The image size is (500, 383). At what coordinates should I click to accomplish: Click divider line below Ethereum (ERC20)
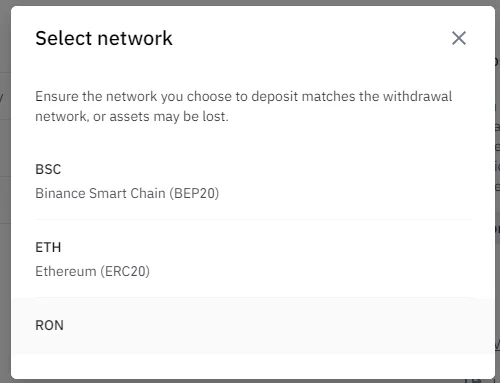254,297
